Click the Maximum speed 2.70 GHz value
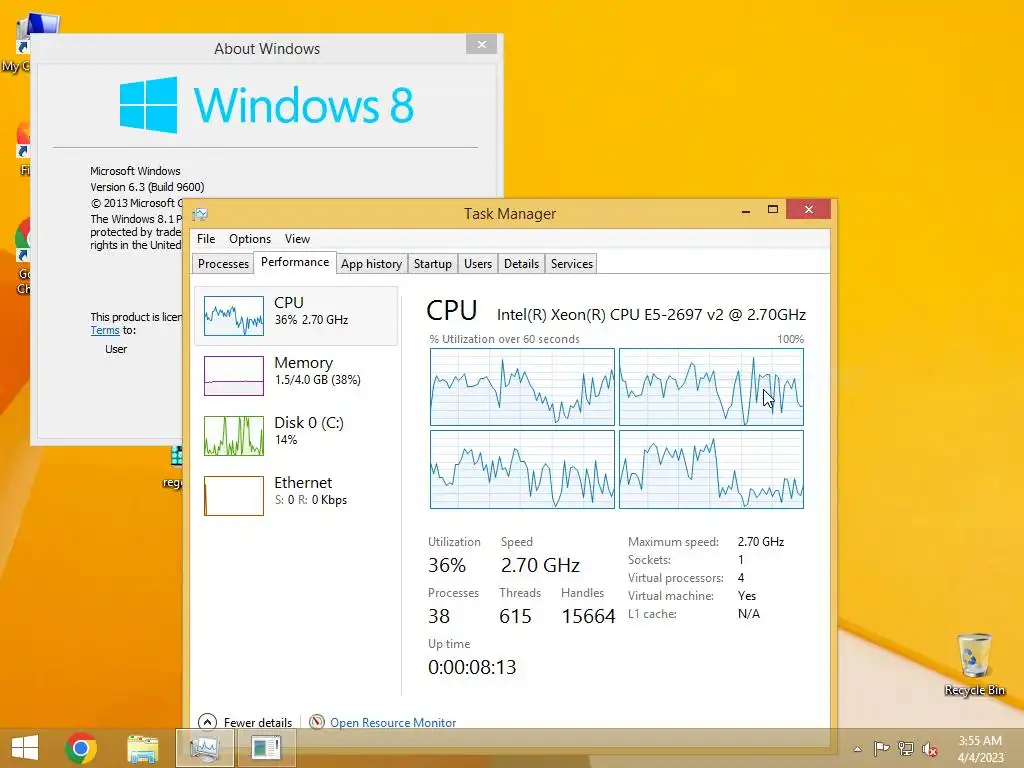The width and height of the screenshot is (1024, 768). pos(761,541)
